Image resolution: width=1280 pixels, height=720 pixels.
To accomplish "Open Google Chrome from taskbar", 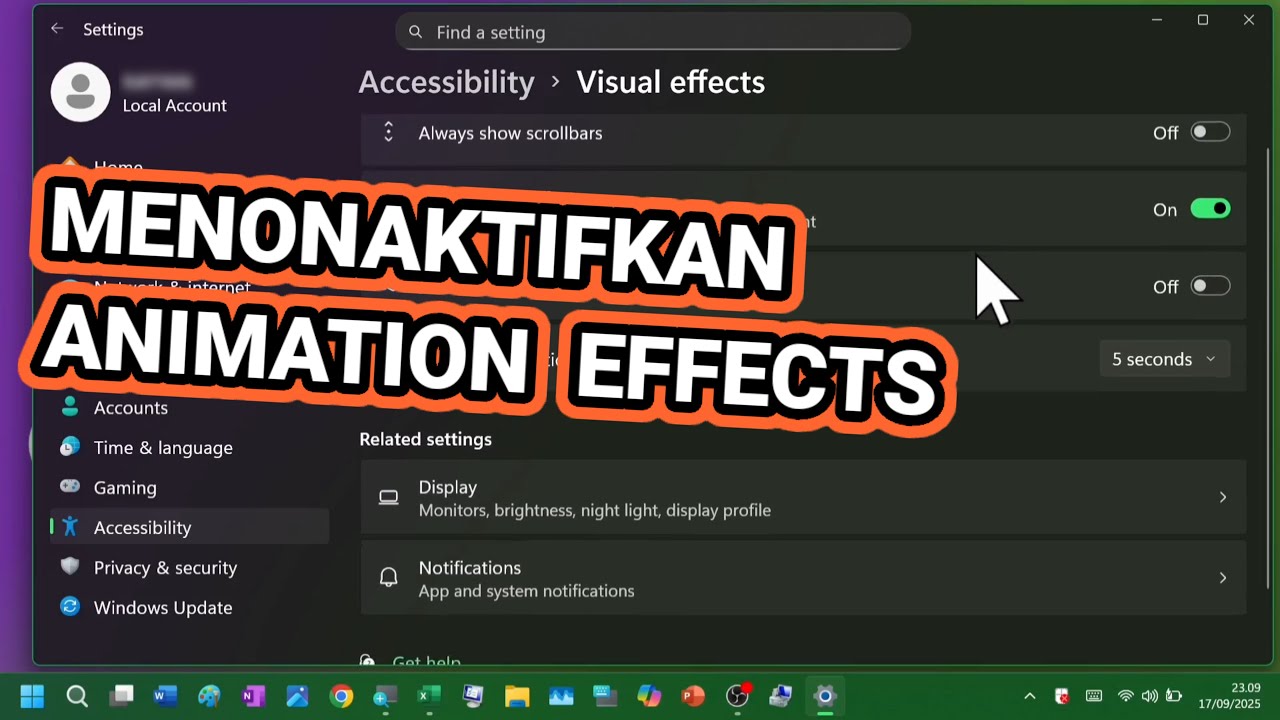I will coord(342,696).
